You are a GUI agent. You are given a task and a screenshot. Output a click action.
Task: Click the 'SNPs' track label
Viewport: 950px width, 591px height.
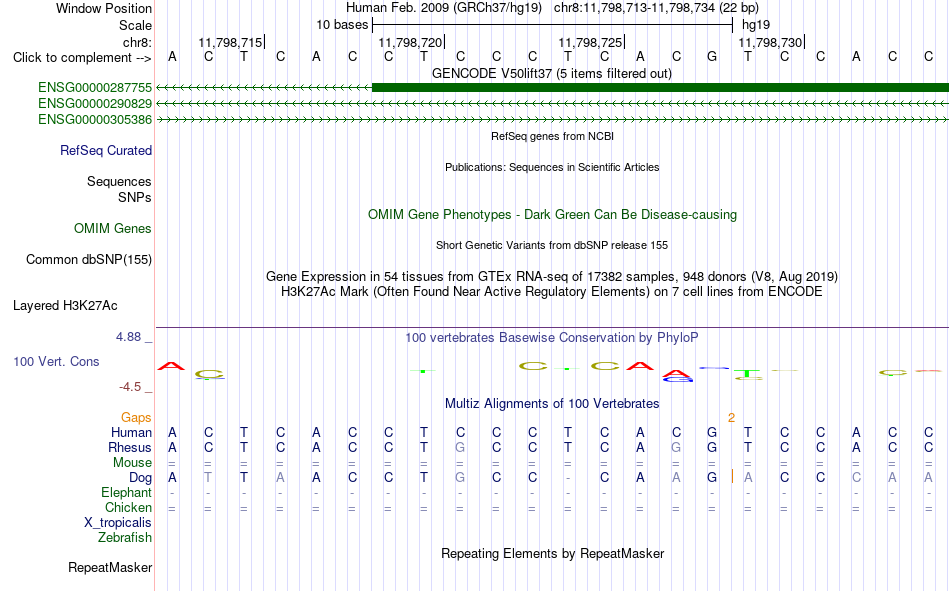(x=135, y=198)
